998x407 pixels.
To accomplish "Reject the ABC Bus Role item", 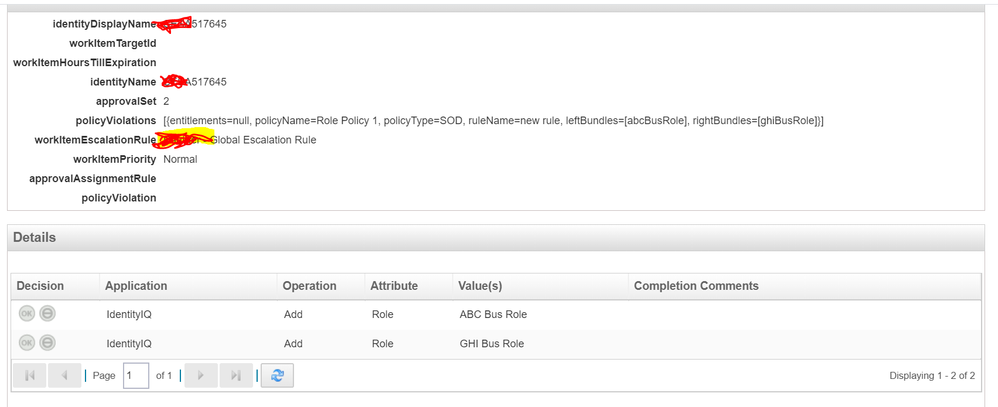I will 47,314.
